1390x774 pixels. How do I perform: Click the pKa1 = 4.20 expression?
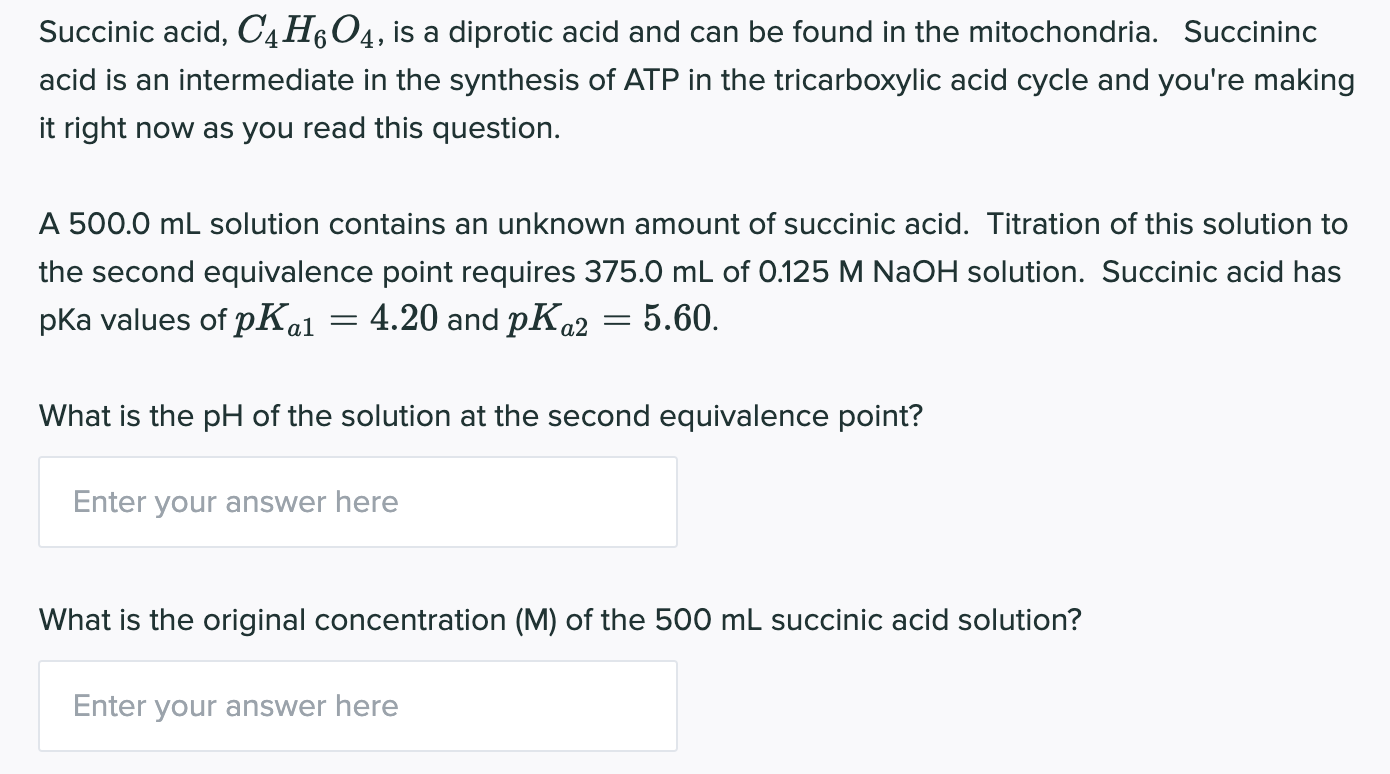337,320
